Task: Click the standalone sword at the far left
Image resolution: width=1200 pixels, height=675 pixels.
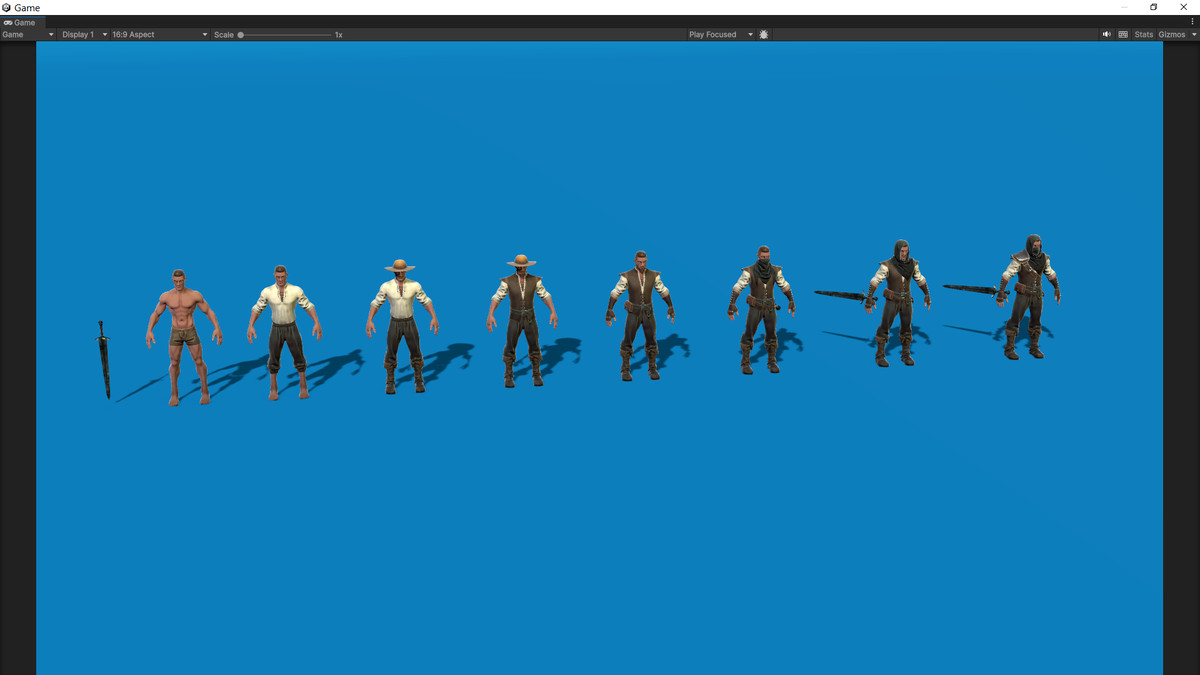Action: pos(104,358)
